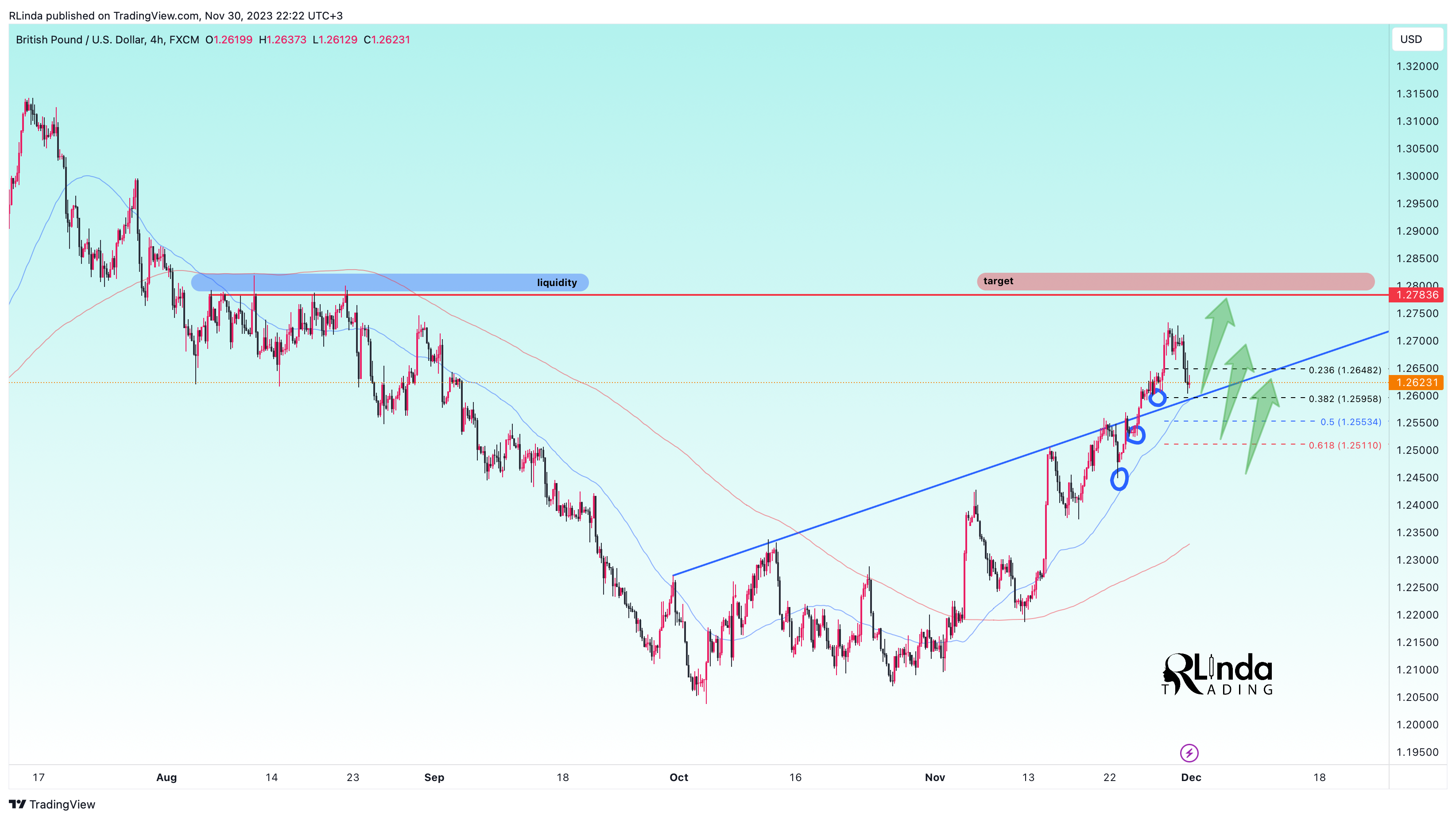The width and height of the screenshot is (1456, 820).
Task: Click the Oct date axis label
Action: coord(679,777)
